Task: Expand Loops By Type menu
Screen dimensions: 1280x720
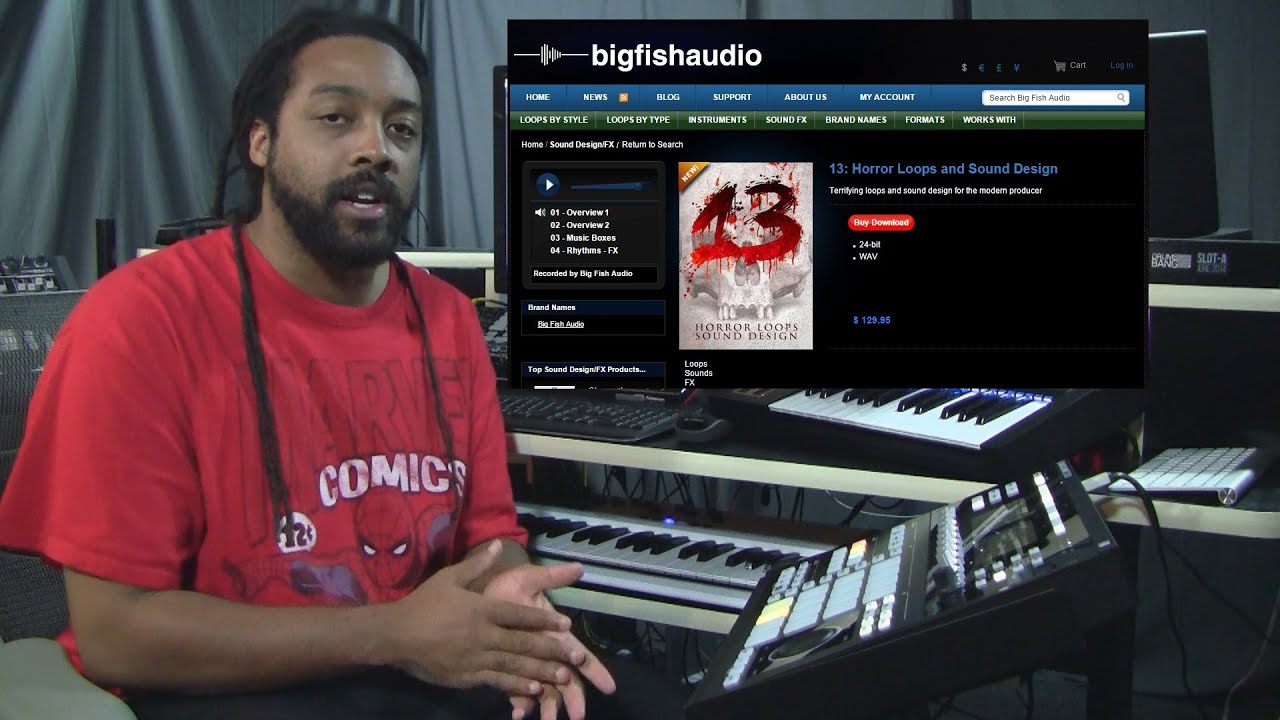Action: click(638, 120)
